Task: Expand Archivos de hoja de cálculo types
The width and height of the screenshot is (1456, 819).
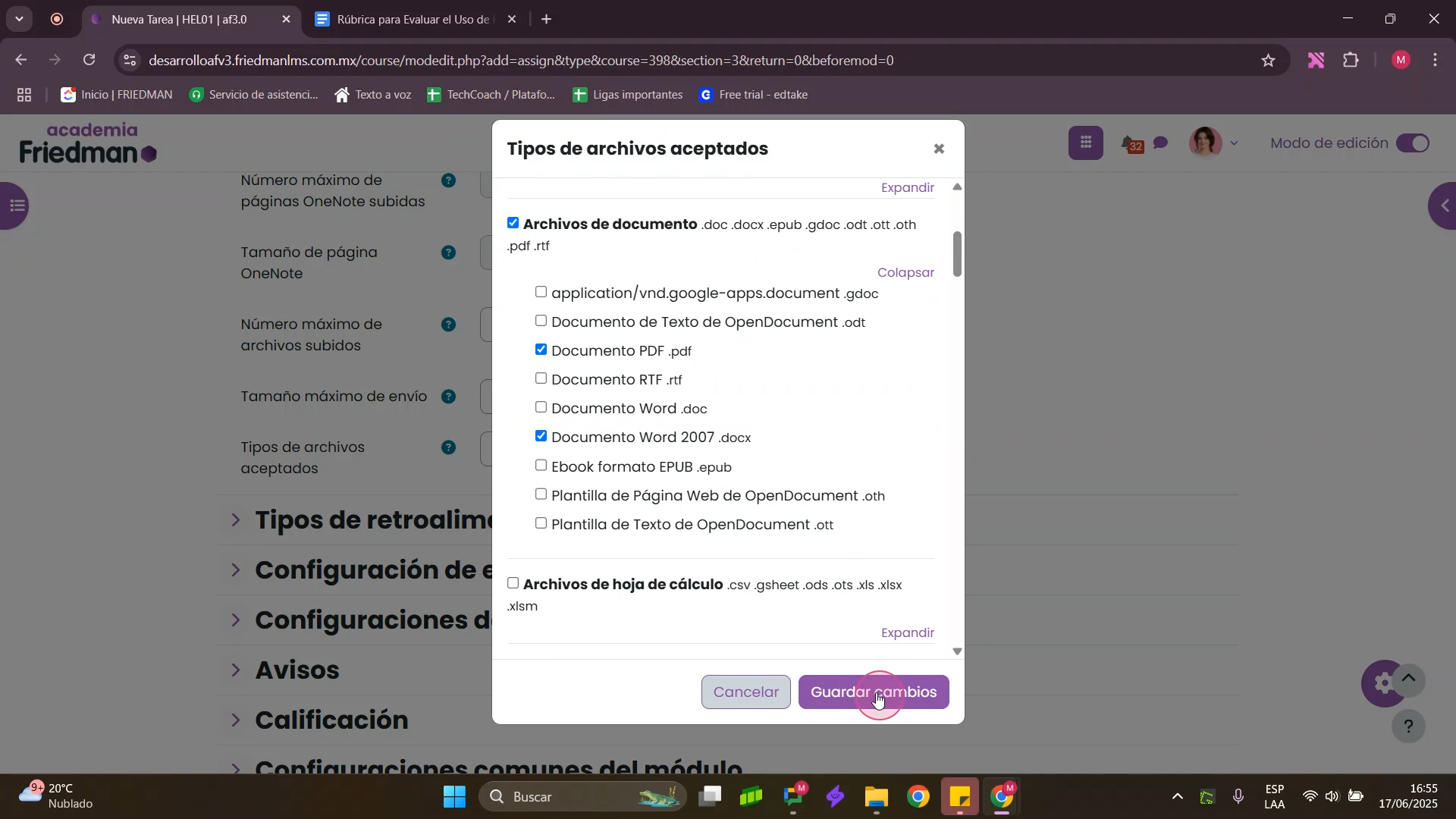Action: [x=907, y=632]
